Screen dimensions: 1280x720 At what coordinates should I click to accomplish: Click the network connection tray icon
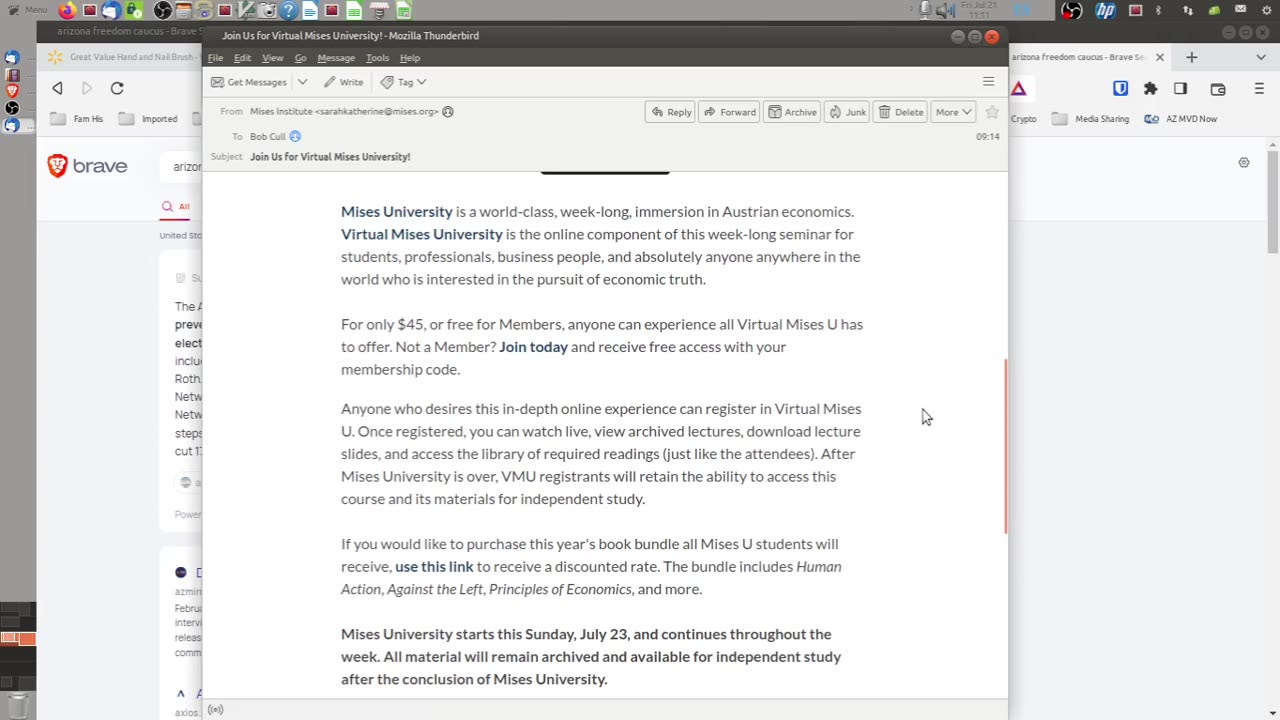click(1187, 10)
